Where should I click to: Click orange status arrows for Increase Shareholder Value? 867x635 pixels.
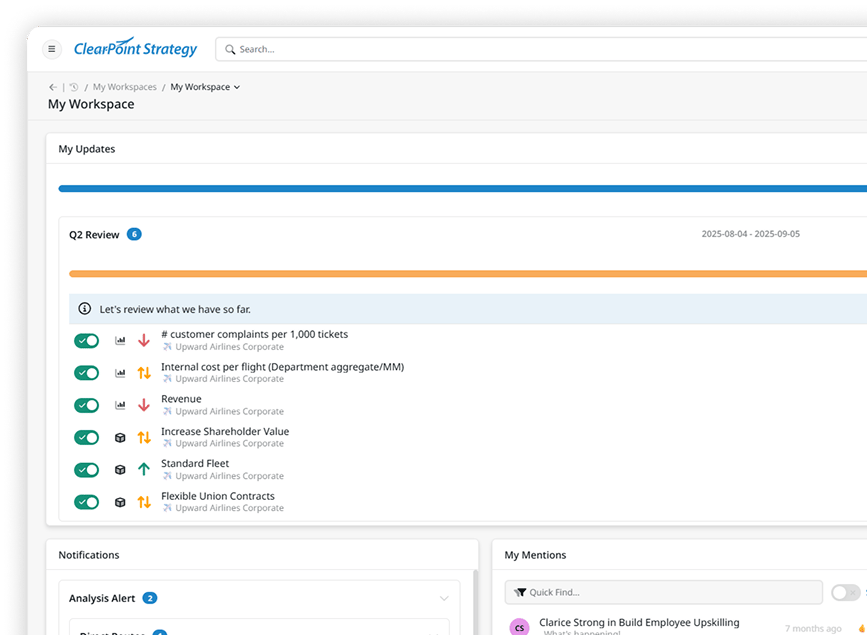click(x=144, y=438)
